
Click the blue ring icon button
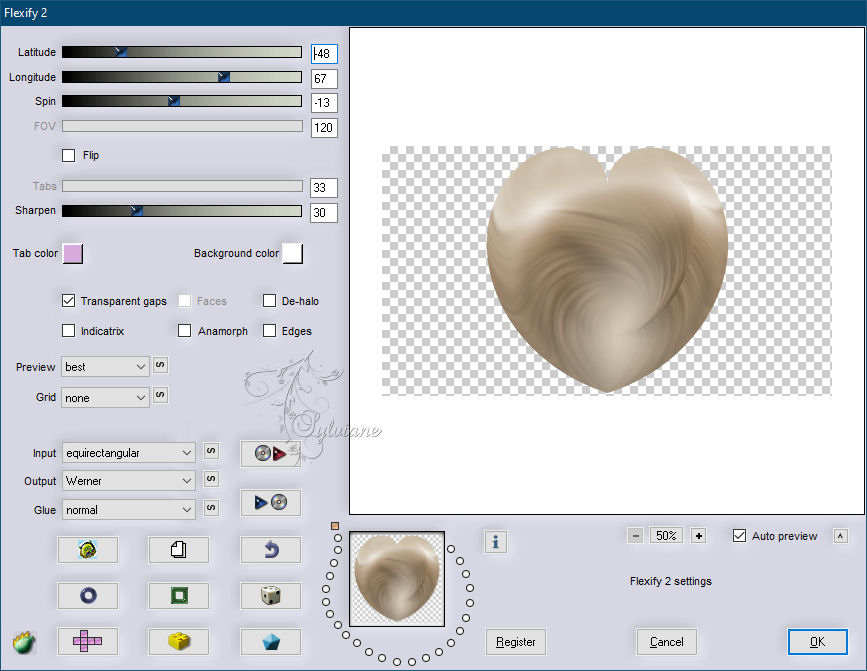[x=88, y=595]
